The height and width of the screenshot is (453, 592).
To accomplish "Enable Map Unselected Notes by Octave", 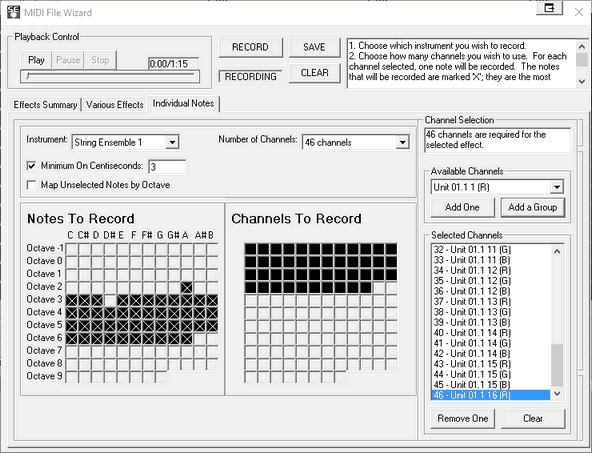I will coord(32,185).
